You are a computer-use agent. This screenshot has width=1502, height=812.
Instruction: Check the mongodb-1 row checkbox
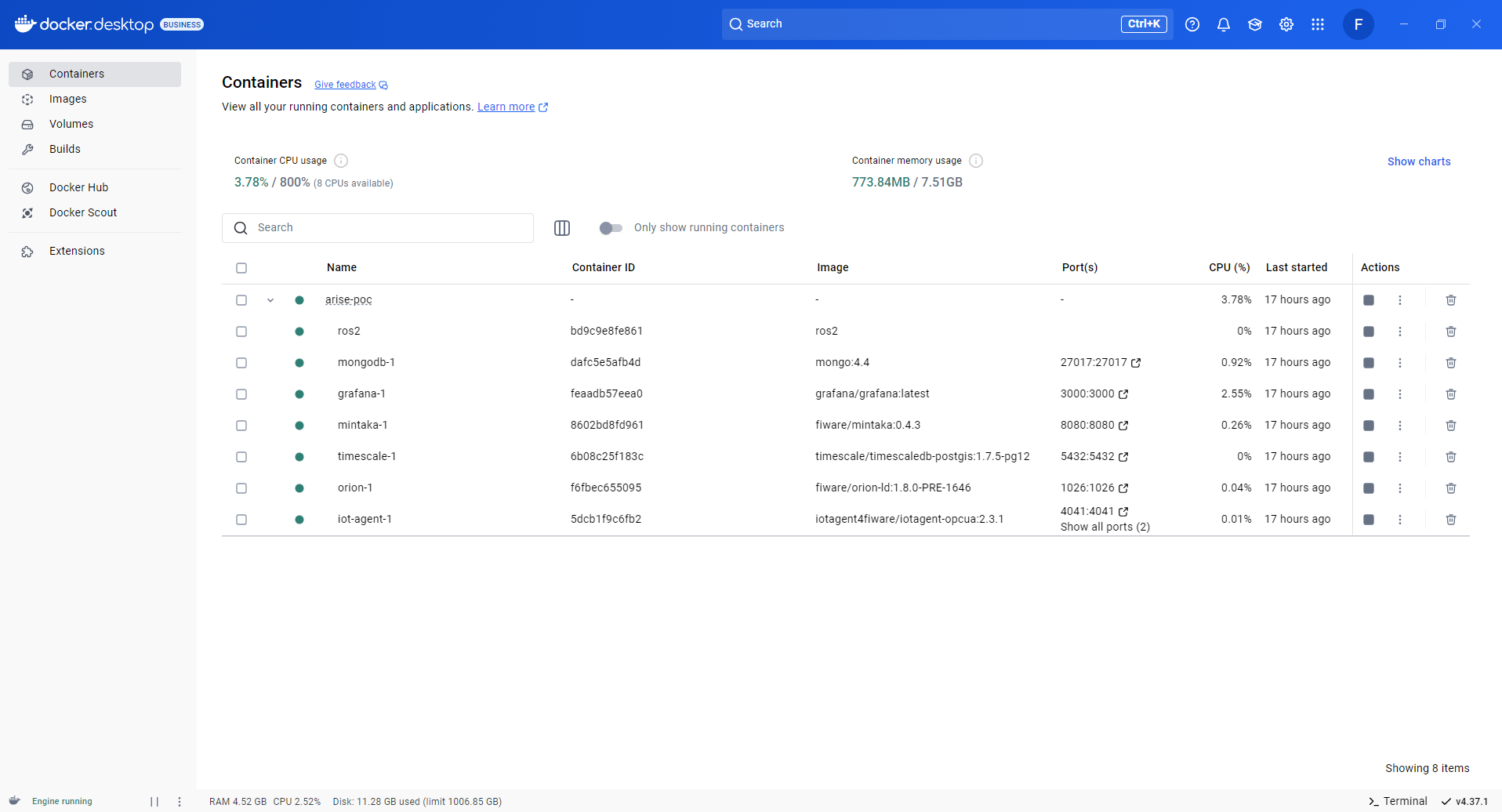point(241,363)
